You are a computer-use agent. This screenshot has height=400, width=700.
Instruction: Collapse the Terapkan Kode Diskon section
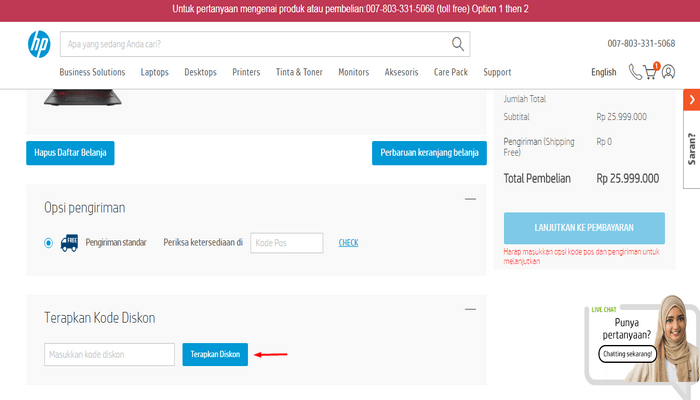(x=470, y=309)
